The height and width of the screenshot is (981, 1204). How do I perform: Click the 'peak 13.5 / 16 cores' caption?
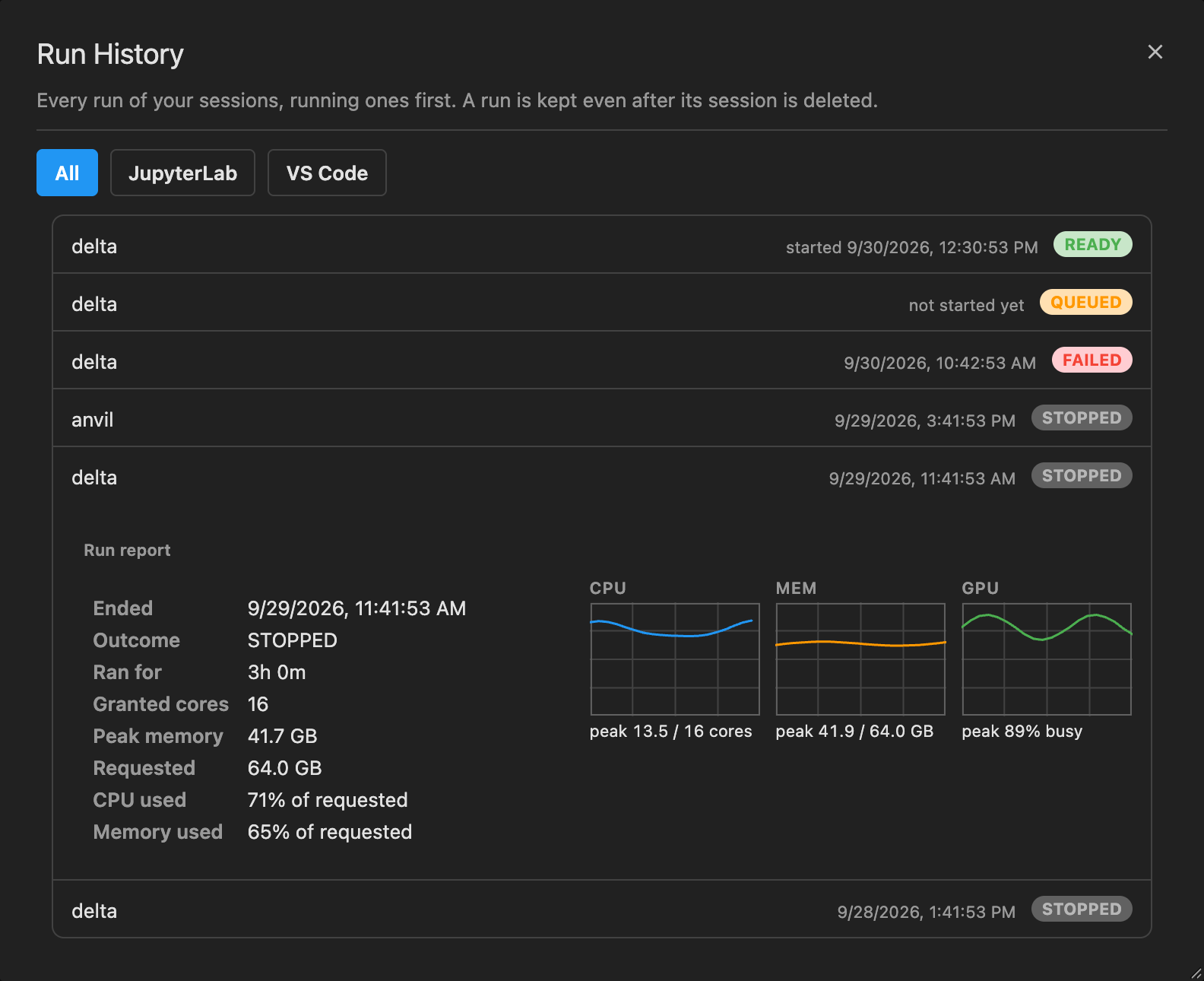pos(670,731)
